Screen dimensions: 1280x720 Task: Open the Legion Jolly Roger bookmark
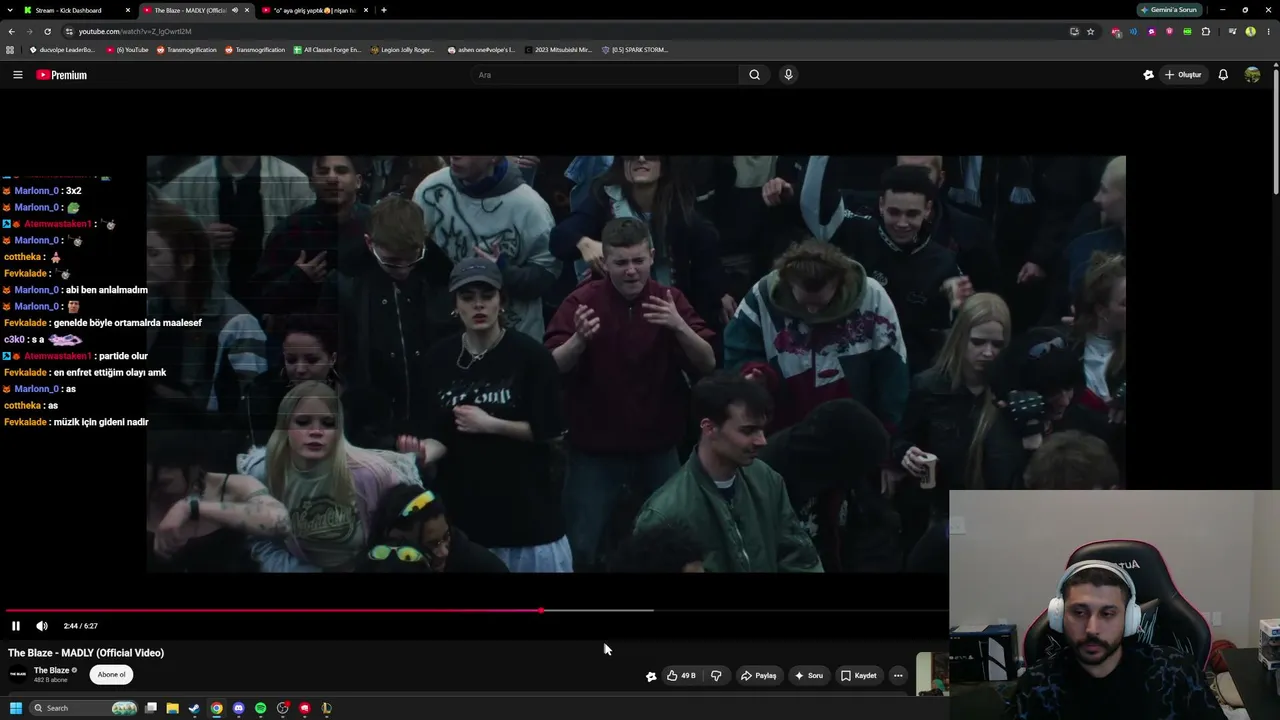(x=403, y=50)
